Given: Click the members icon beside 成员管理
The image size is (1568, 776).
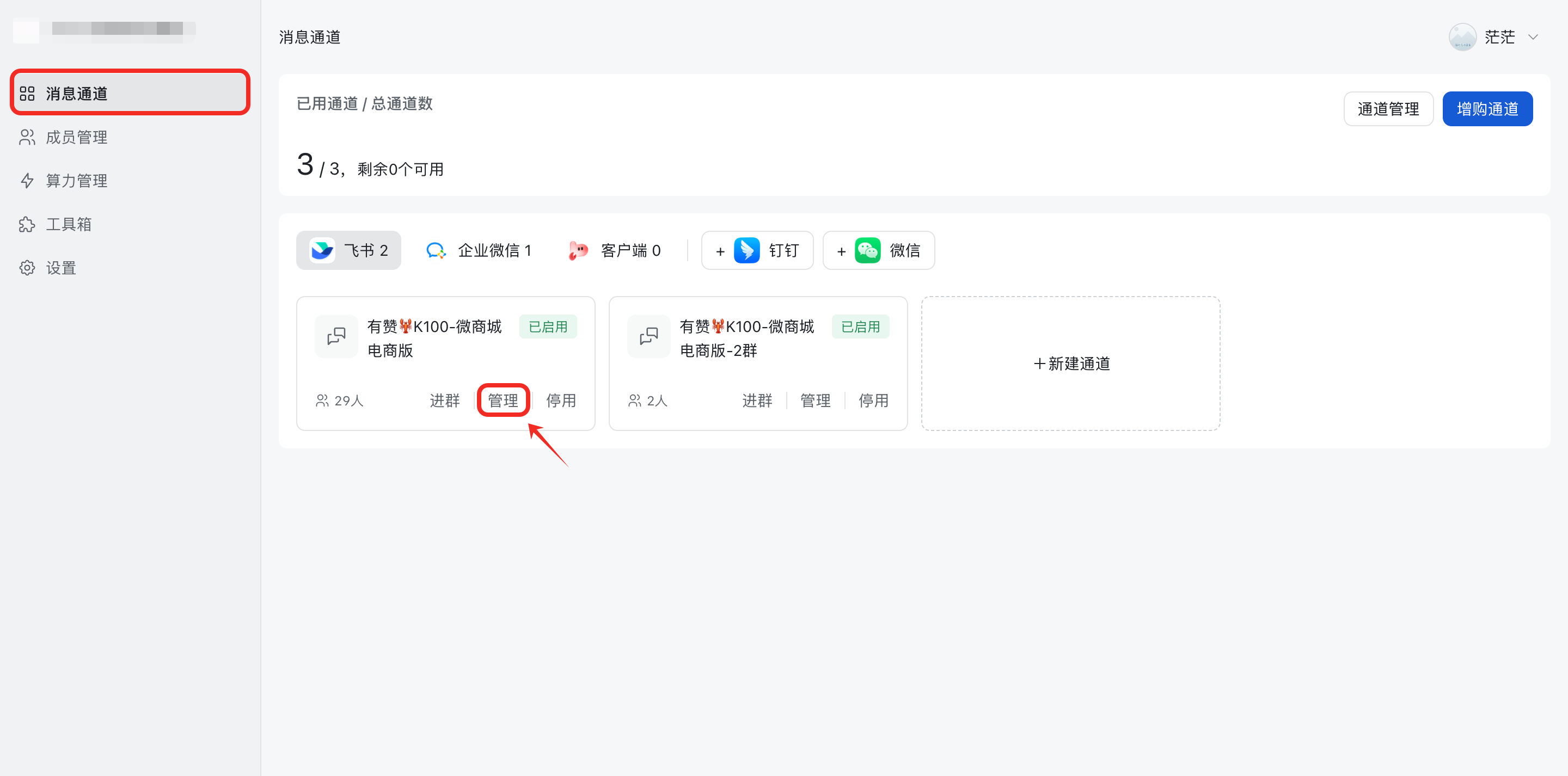Looking at the screenshot, I should pos(27,137).
